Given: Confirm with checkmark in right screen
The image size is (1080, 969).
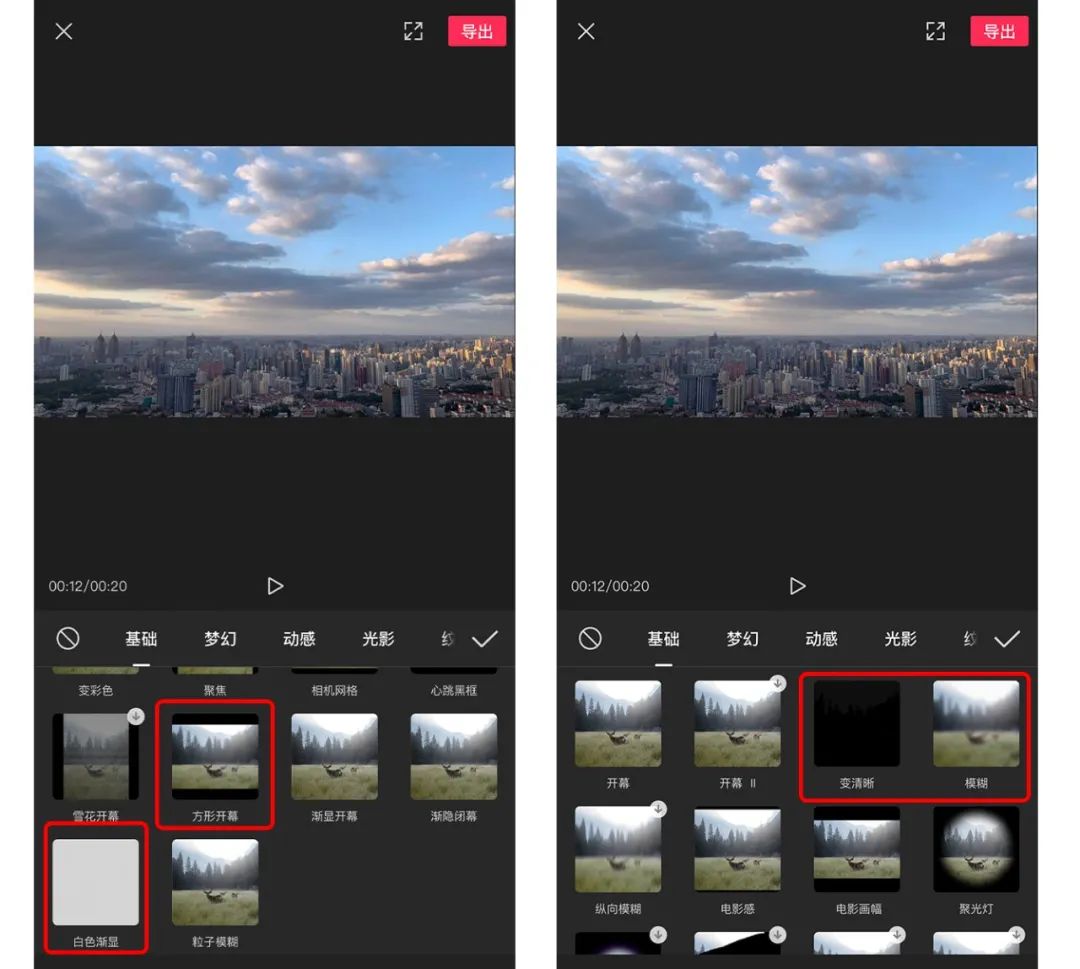Looking at the screenshot, I should pos(1007,639).
